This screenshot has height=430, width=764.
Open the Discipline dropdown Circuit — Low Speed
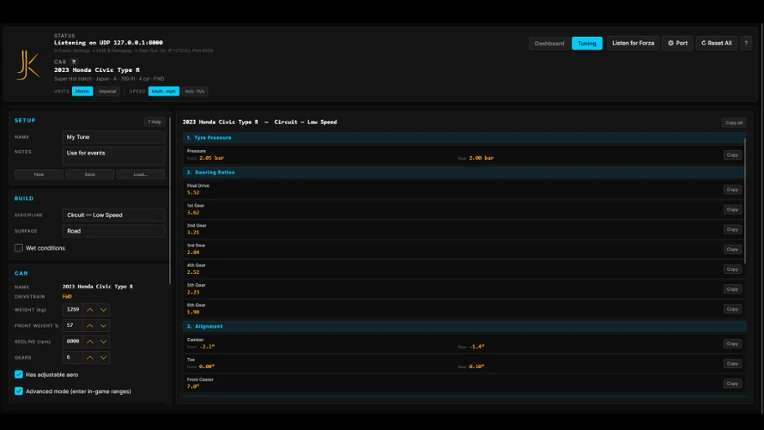click(x=114, y=215)
